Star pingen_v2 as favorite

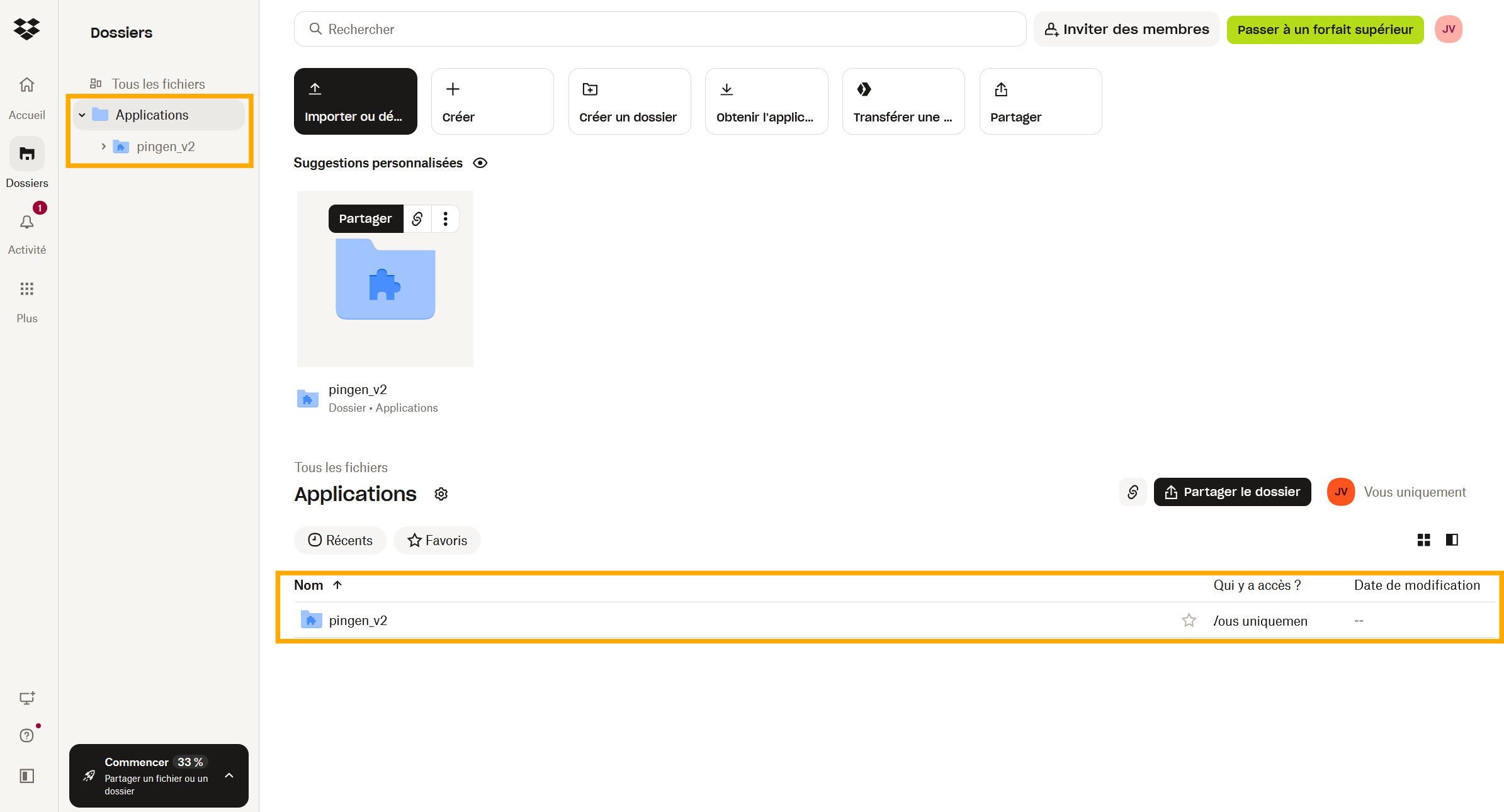pyautogui.click(x=1189, y=621)
